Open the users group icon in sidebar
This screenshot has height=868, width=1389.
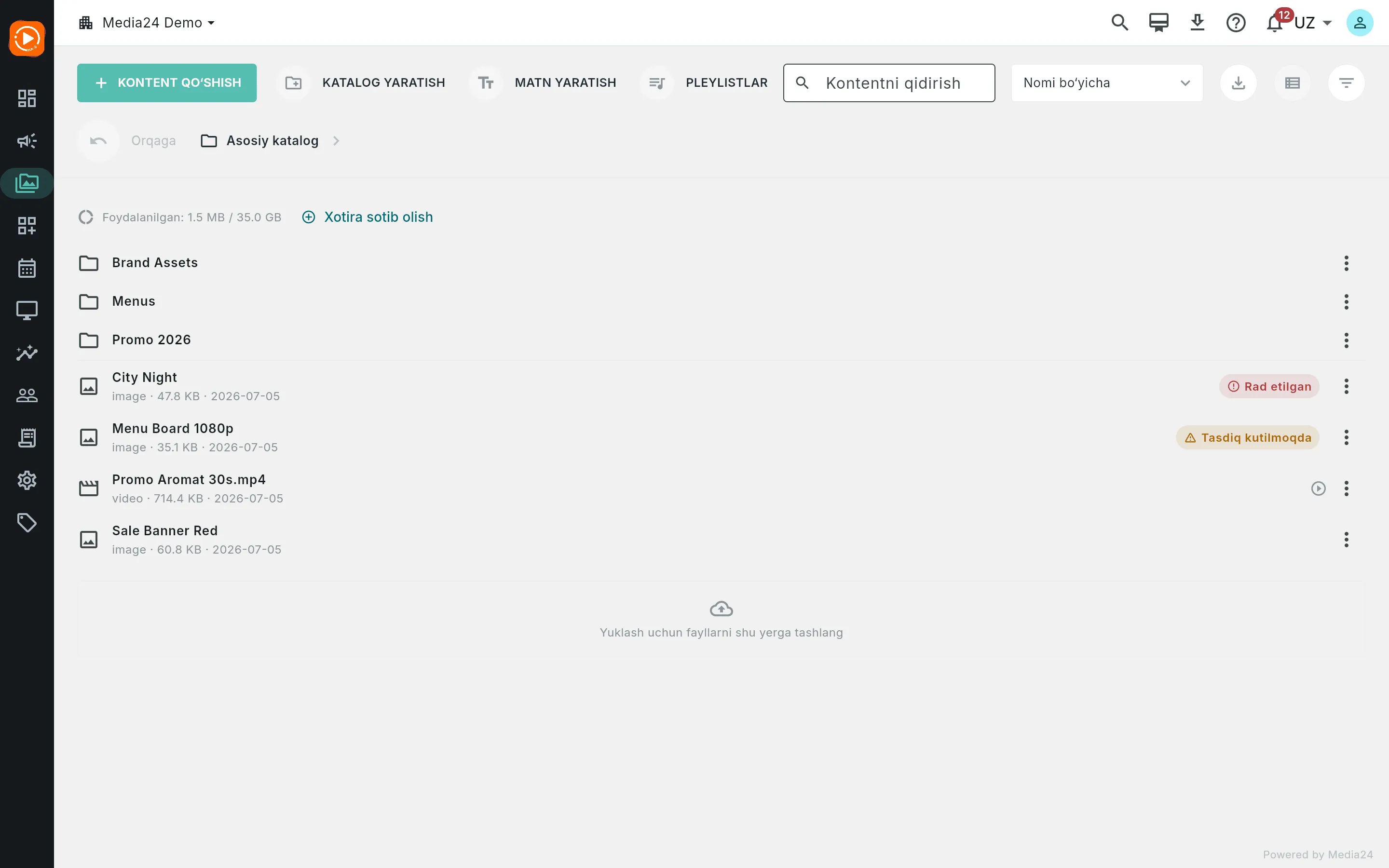coord(27,395)
